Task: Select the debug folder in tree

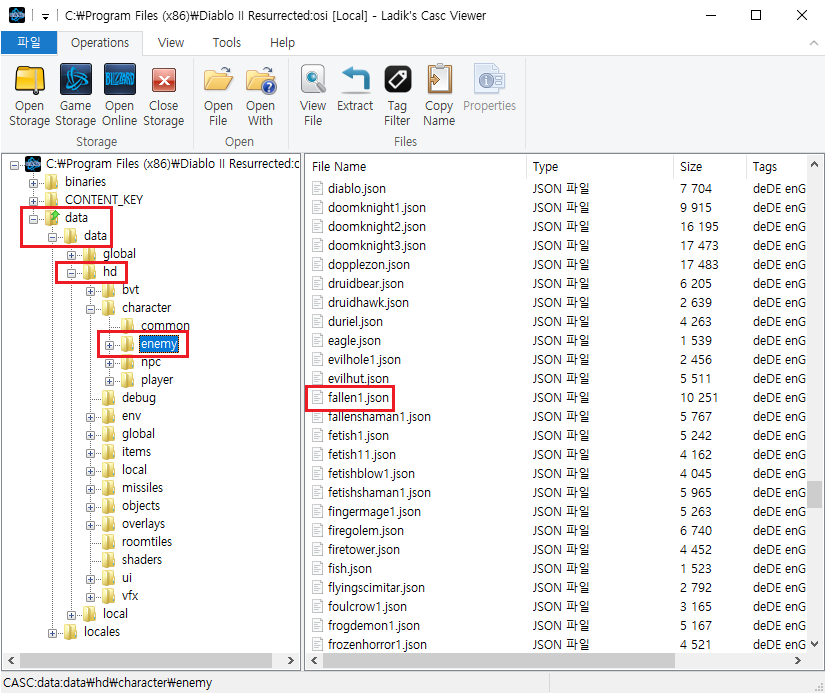Action: (139, 398)
